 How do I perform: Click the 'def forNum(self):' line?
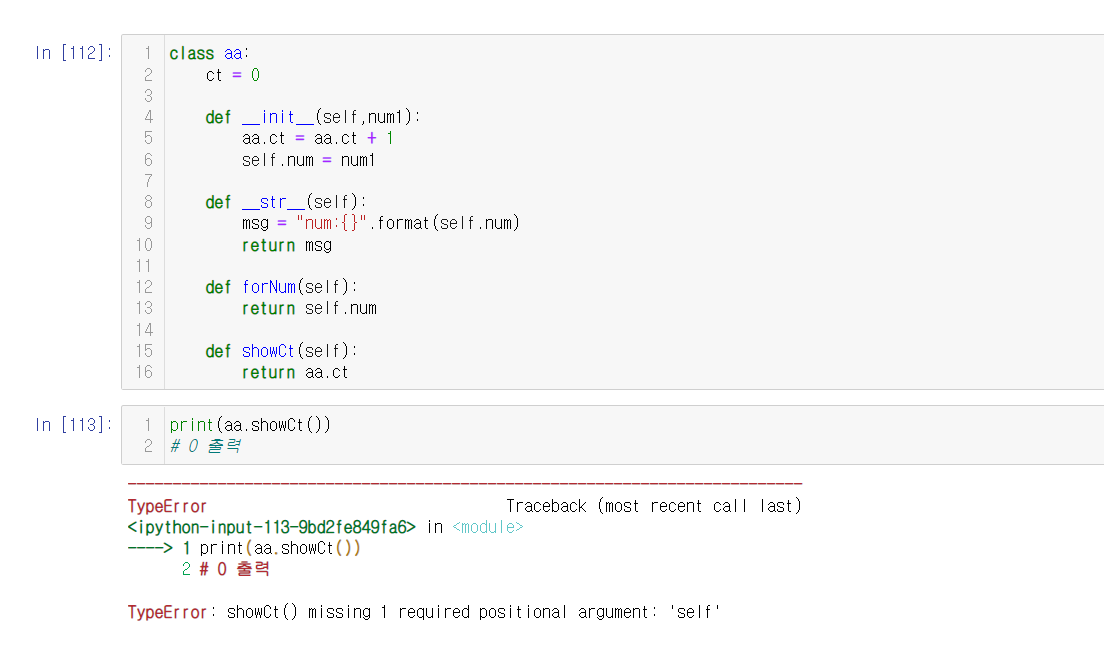click(x=282, y=287)
